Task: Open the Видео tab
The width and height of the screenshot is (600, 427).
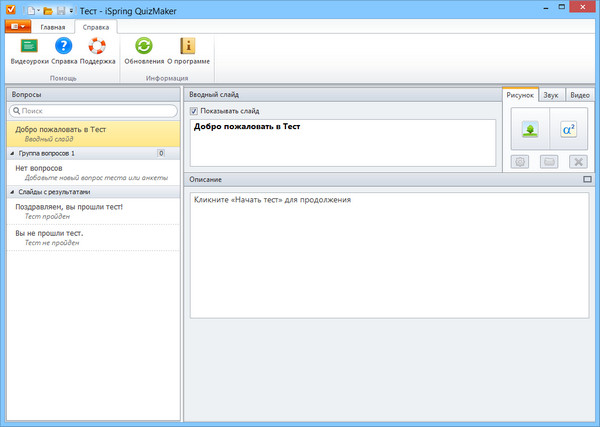Action: coord(579,94)
